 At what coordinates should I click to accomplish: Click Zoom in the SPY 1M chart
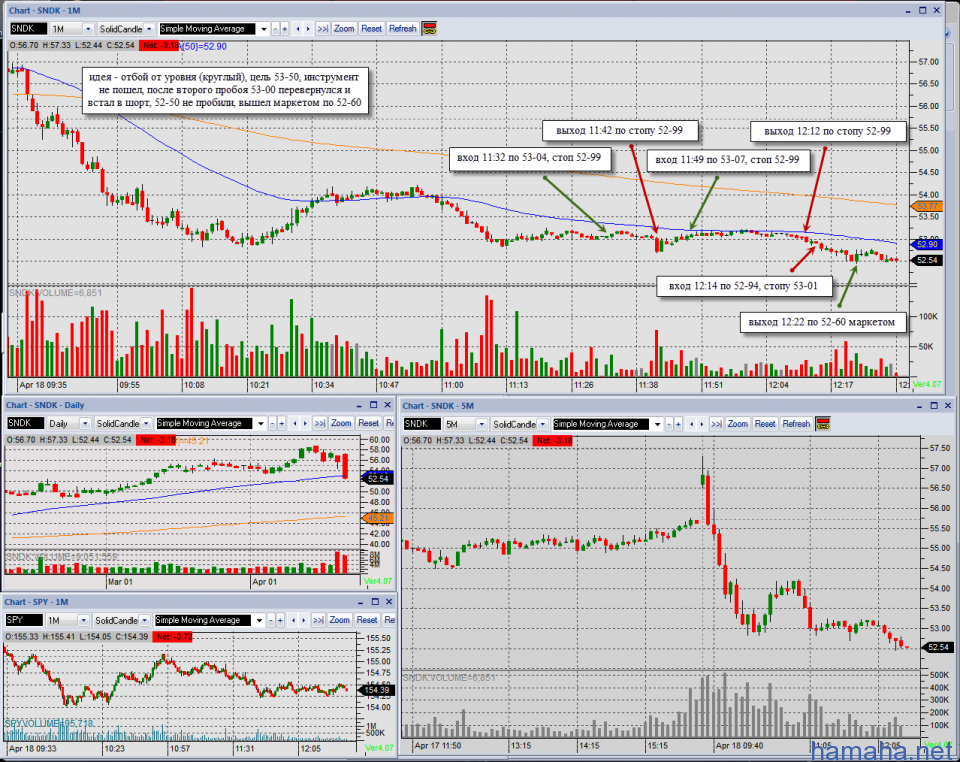point(339,621)
